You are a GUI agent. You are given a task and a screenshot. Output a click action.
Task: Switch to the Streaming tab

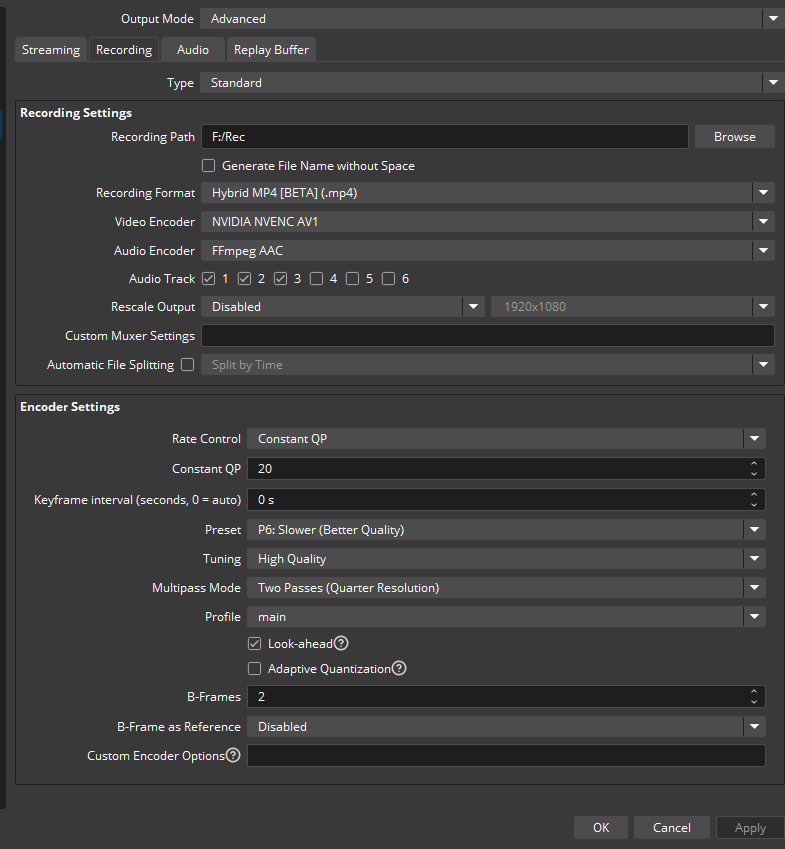coord(51,50)
